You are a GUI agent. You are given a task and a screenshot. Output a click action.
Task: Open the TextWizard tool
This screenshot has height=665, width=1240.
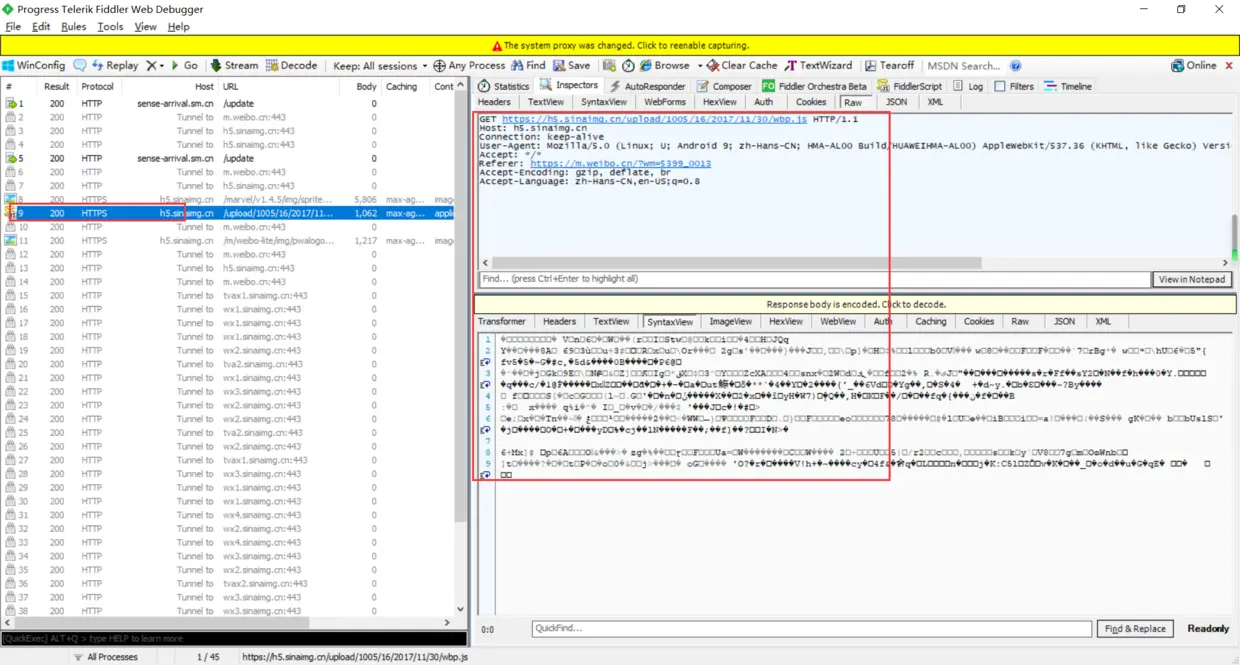(818, 65)
